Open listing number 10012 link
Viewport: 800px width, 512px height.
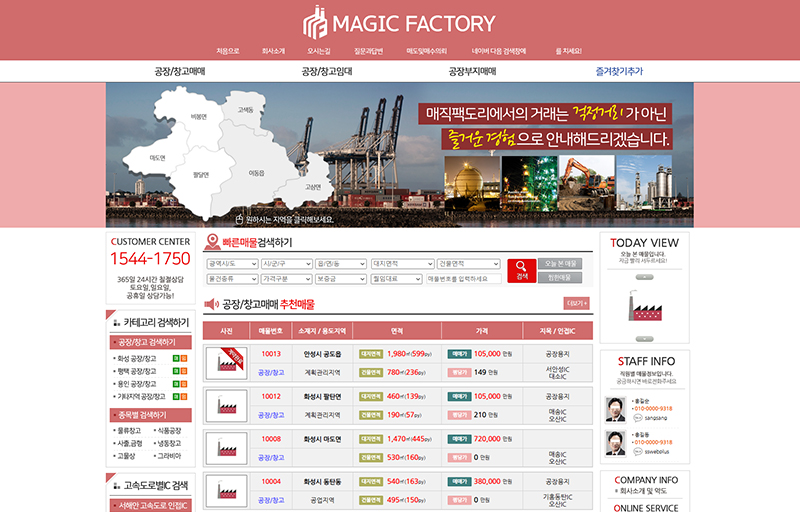pos(271,396)
